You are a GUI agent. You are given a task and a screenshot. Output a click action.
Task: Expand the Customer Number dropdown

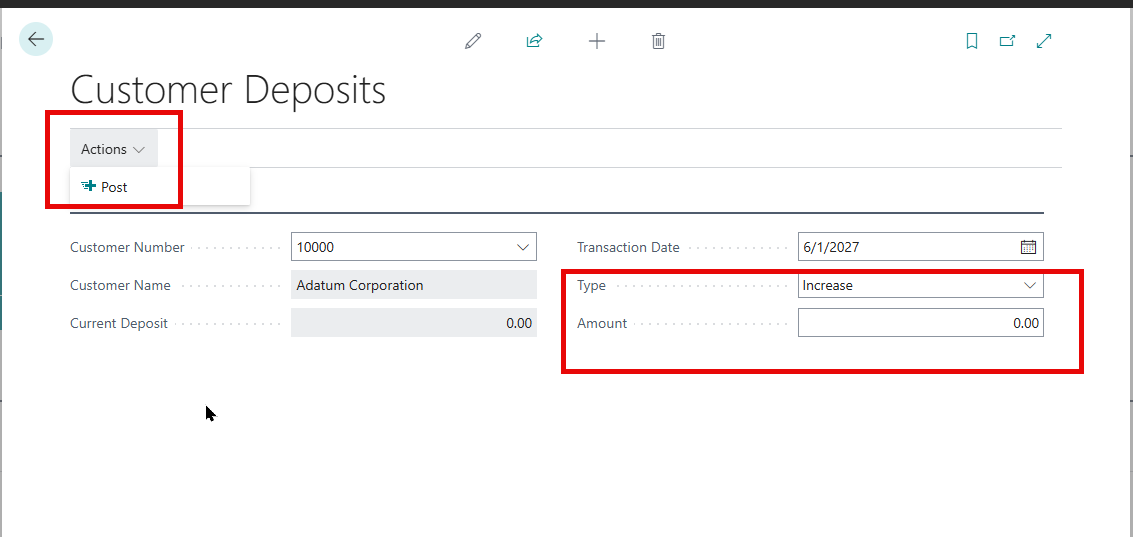[x=523, y=247]
